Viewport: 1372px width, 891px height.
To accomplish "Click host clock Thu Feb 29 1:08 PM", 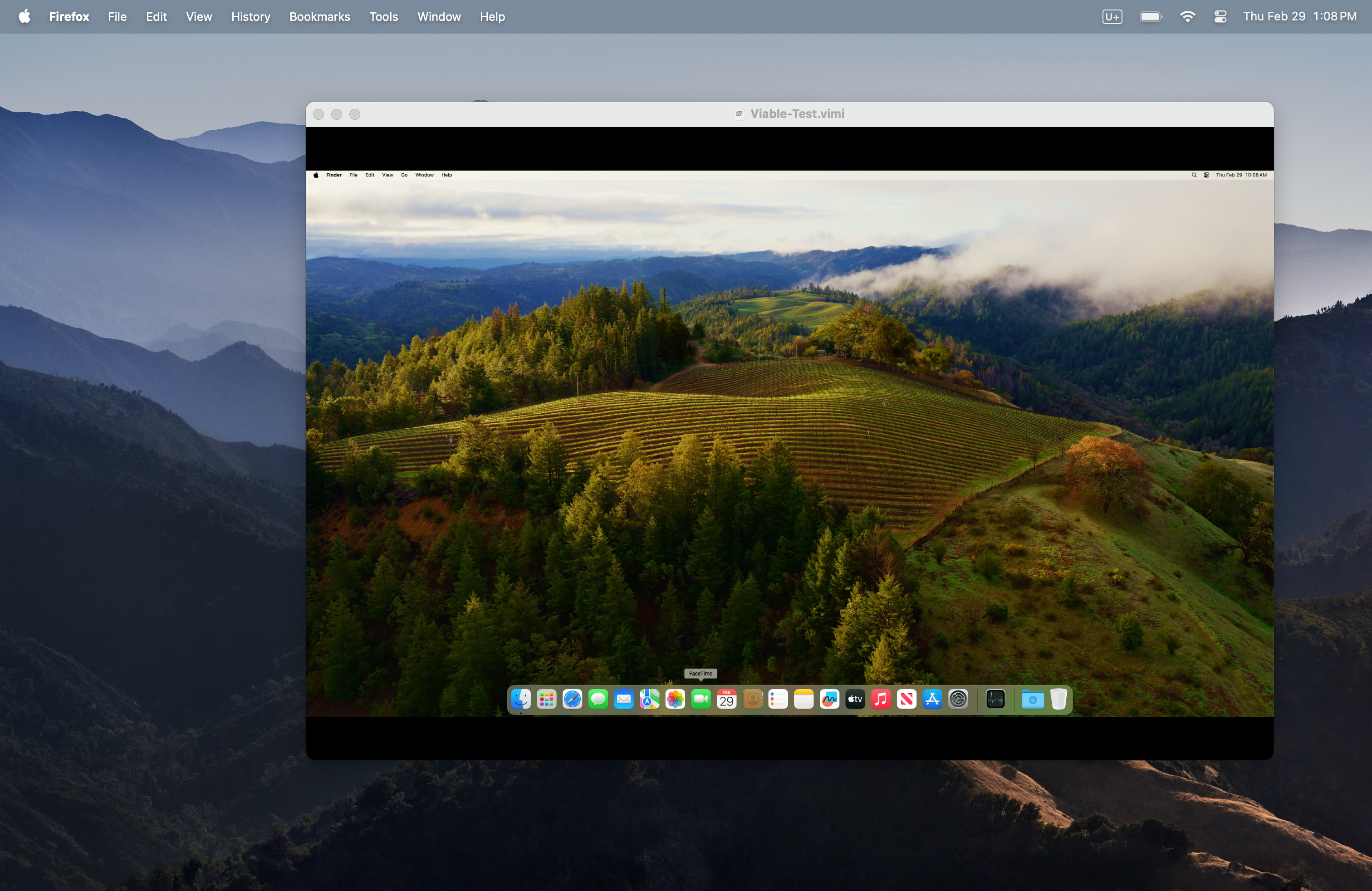I will [x=1300, y=17].
